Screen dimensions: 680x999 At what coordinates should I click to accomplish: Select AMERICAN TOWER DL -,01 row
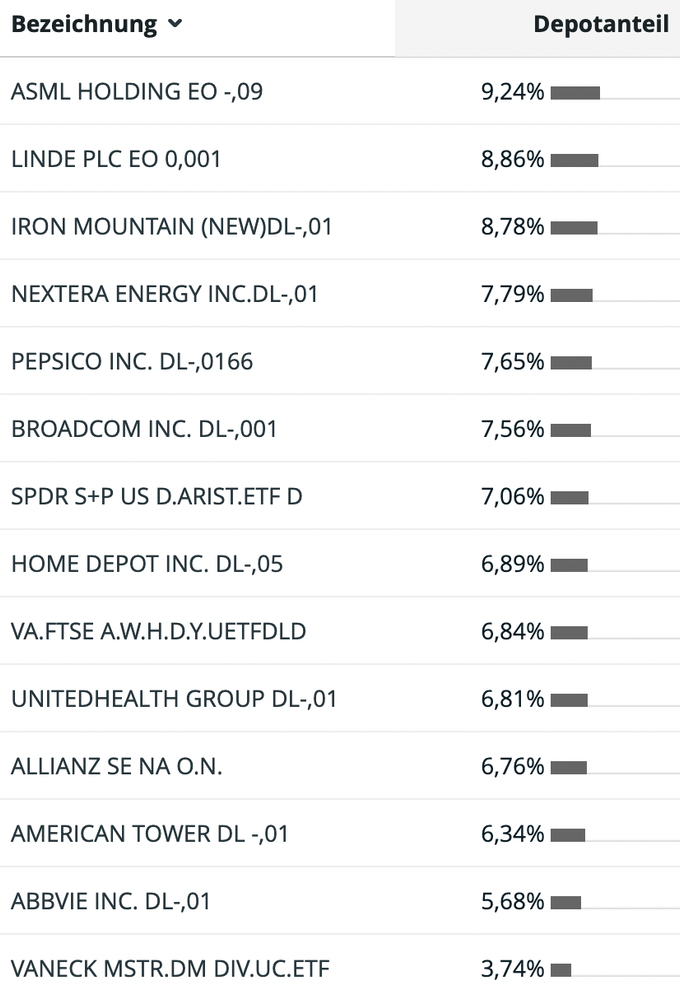click(150, 834)
